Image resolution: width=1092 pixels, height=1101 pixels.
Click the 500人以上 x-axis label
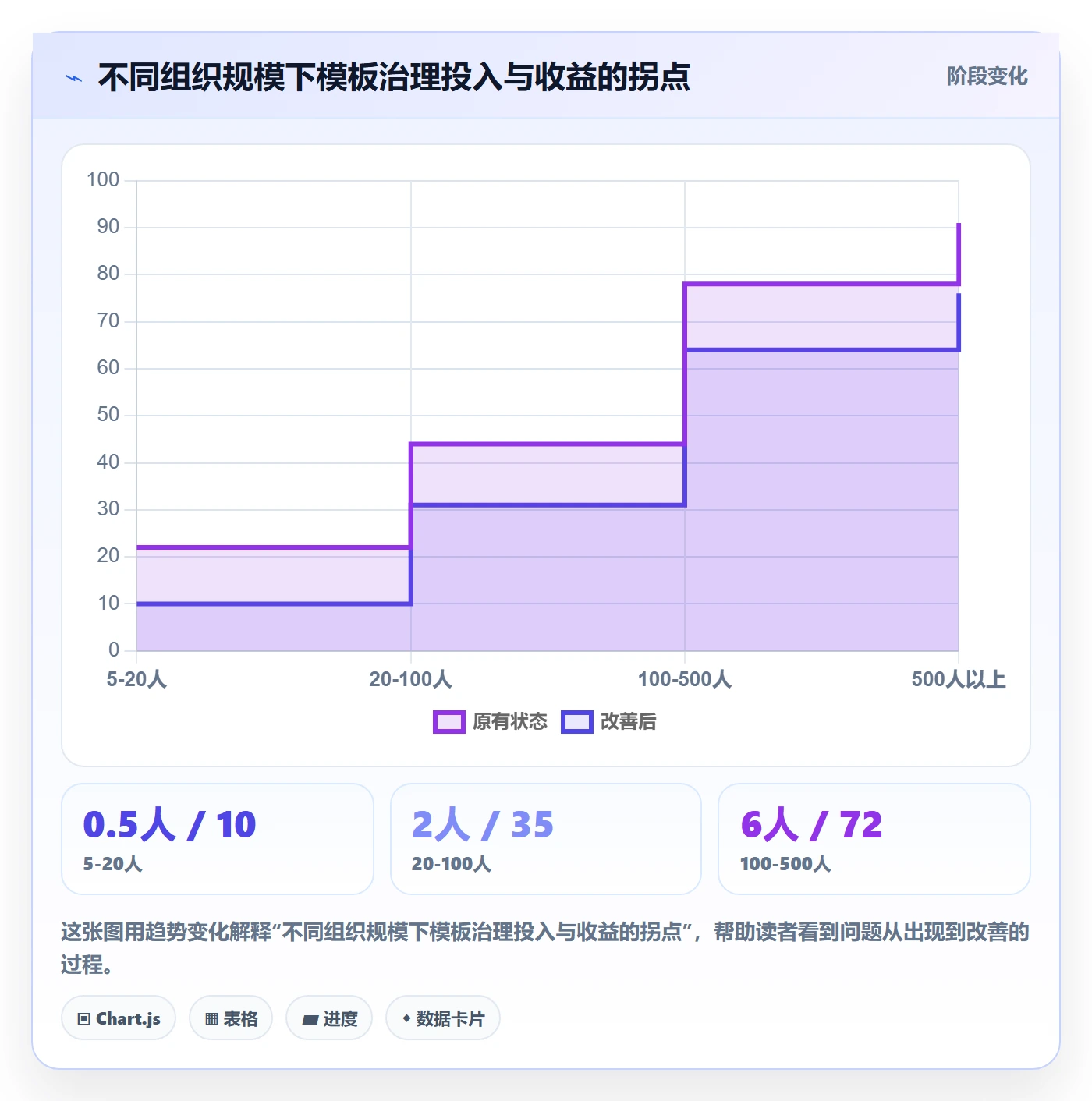click(x=959, y=679)
